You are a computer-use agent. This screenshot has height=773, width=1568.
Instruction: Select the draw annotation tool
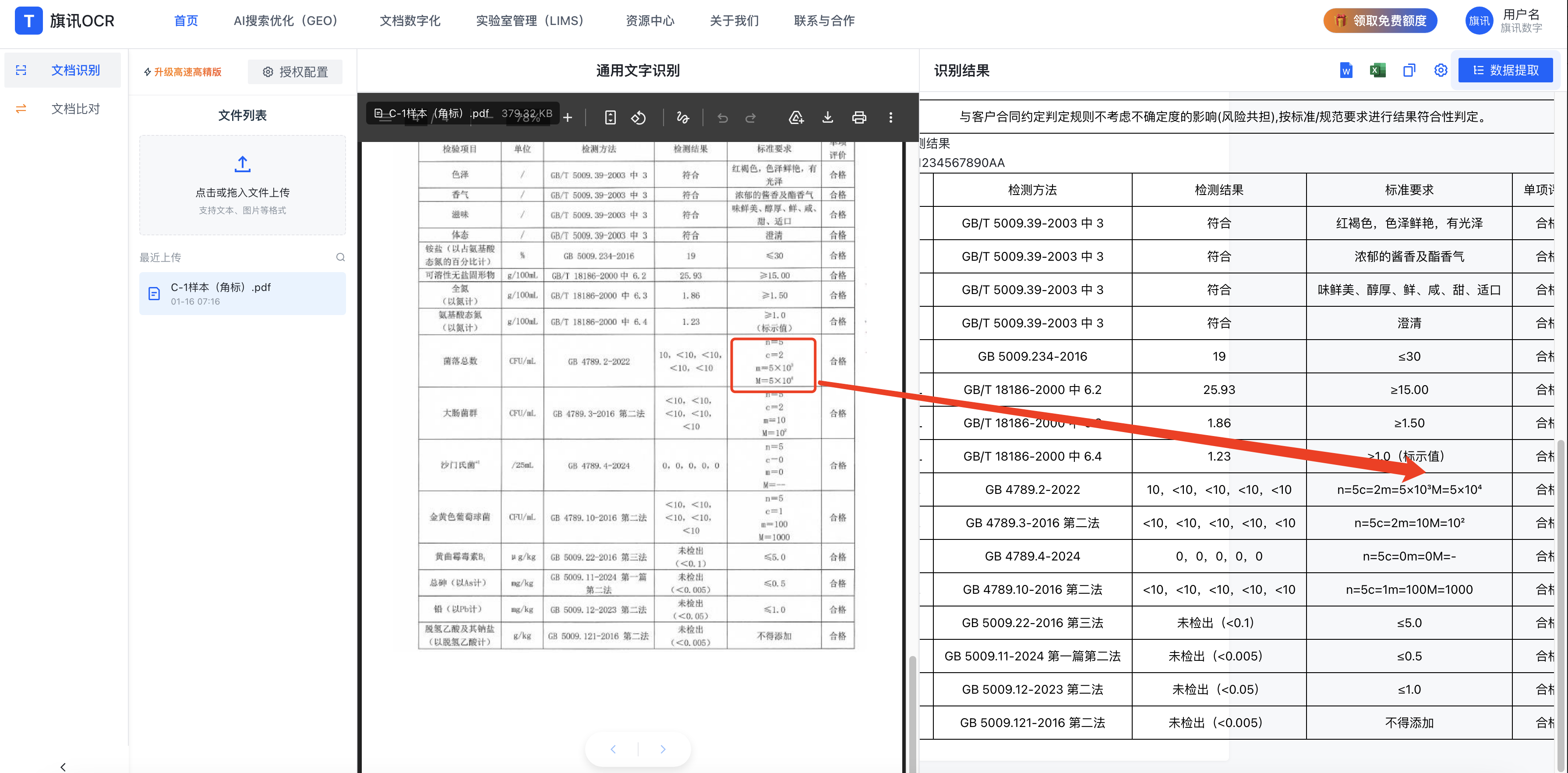(683, 117)
